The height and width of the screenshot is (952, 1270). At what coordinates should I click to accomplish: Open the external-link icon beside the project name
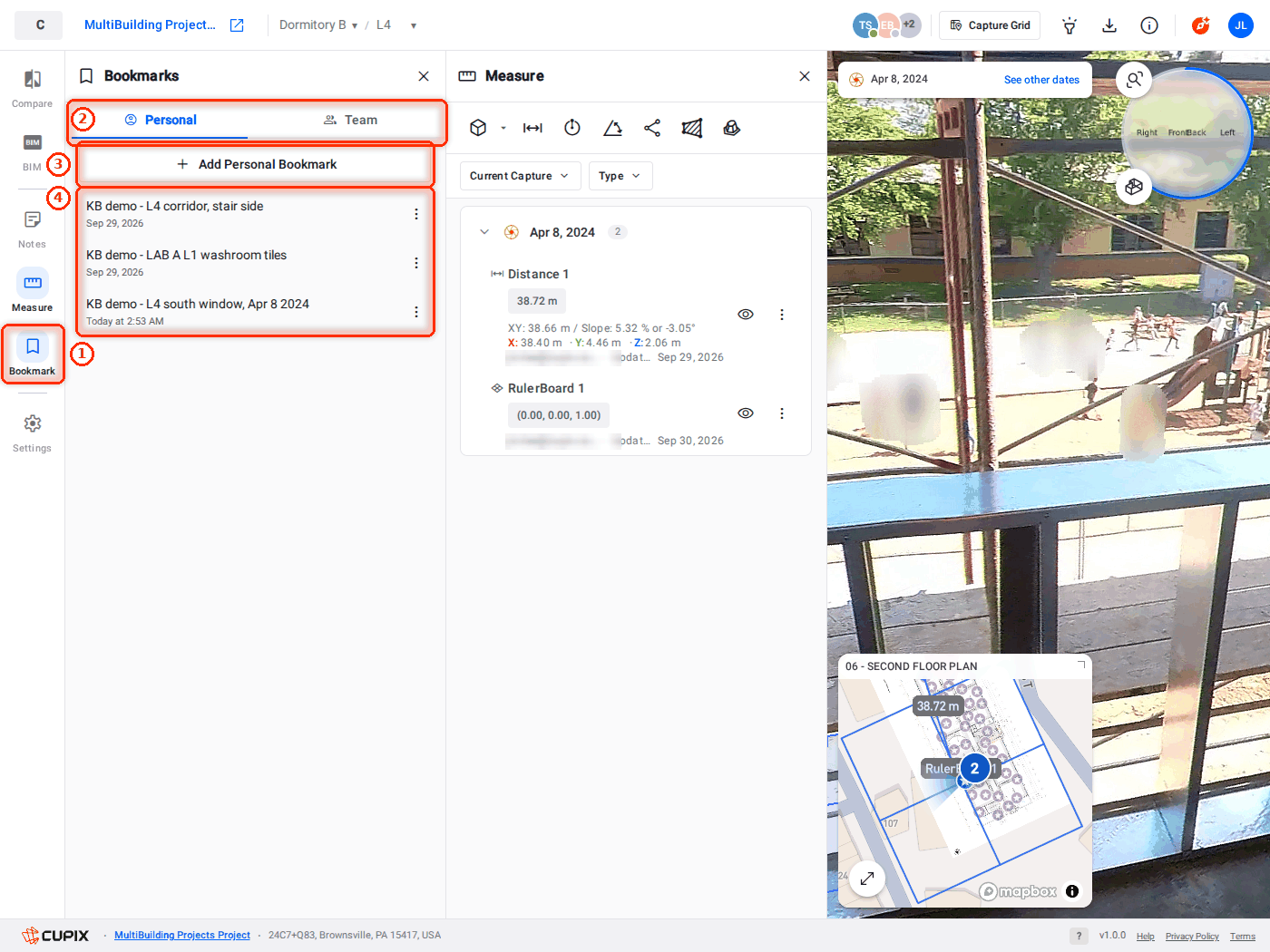click(237, 25)
